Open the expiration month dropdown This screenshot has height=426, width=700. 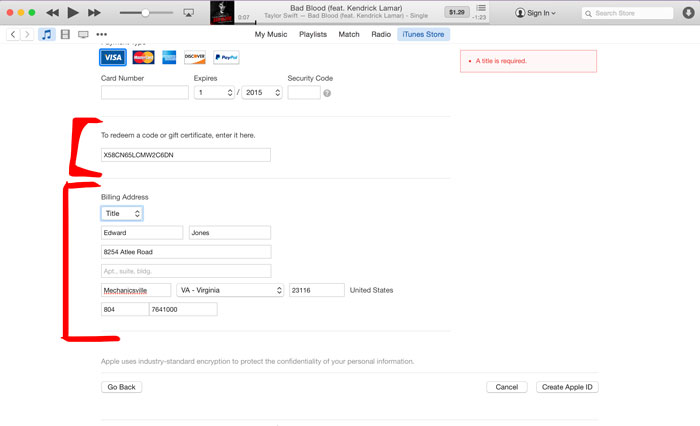pyautogui.click(x=214, y=92)
